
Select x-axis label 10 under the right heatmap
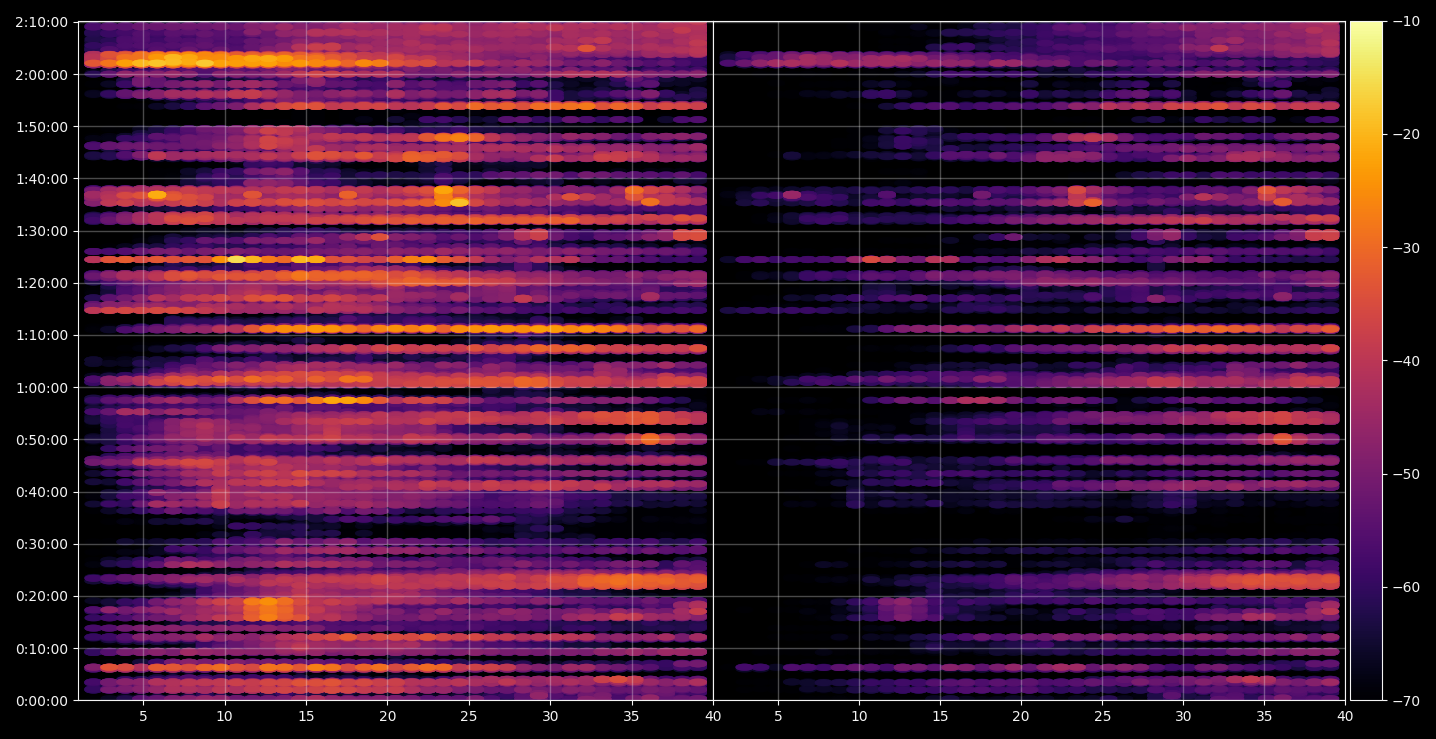click(858, 716)
